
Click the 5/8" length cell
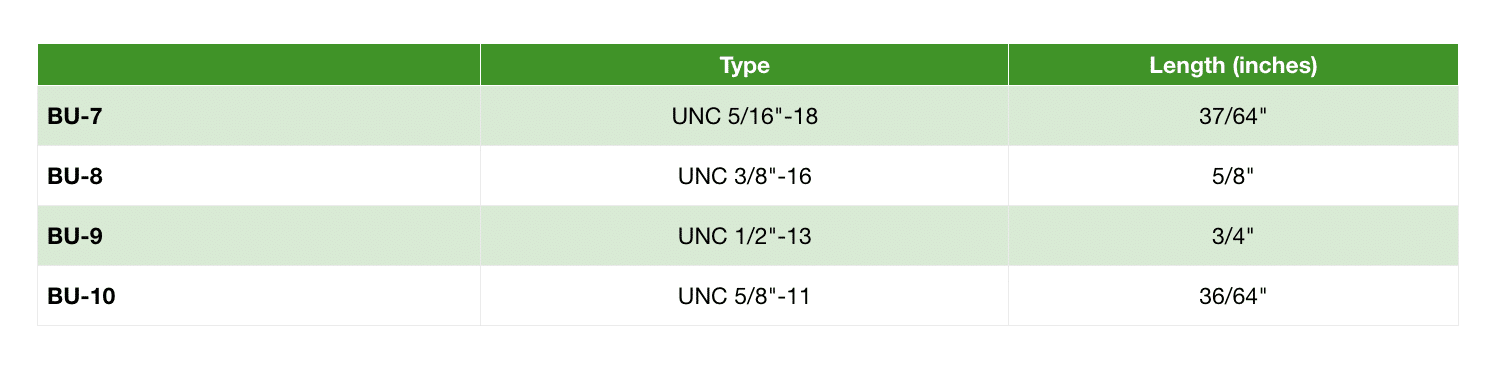[1233, 176]
